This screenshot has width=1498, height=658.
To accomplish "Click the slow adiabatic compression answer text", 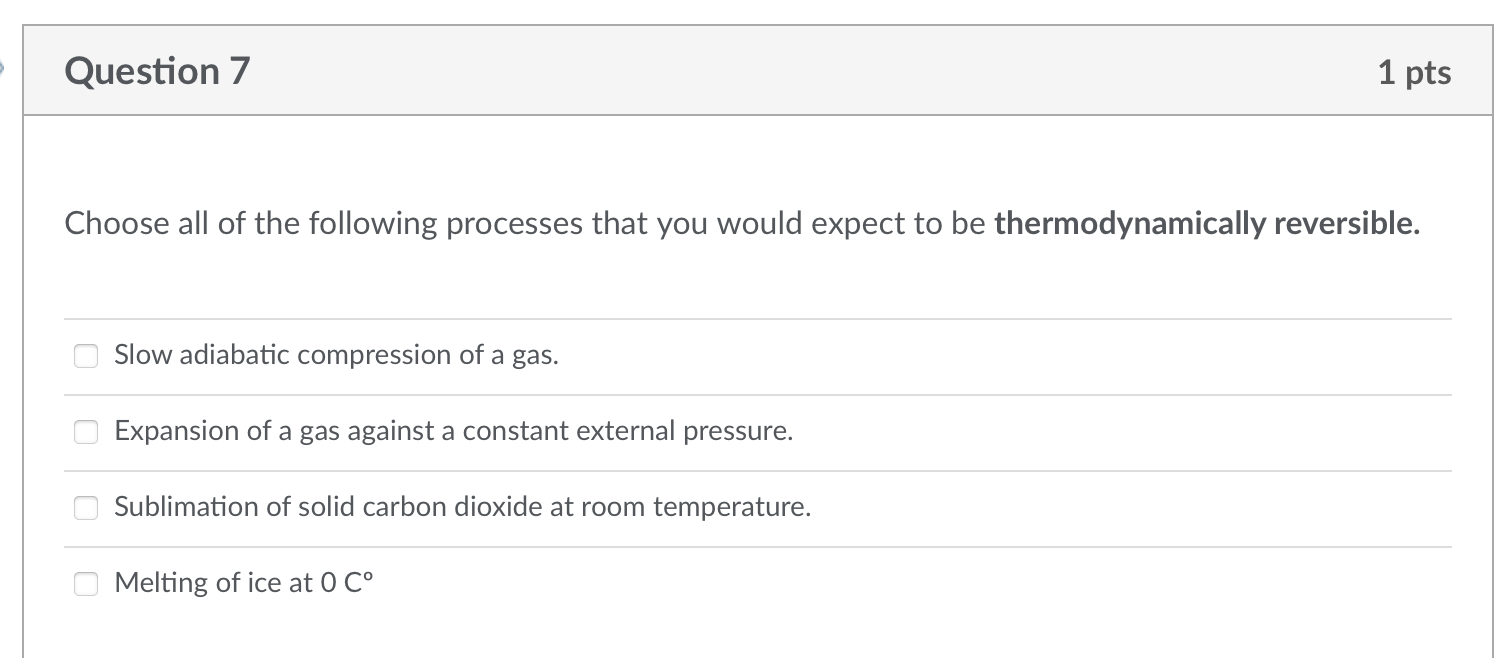I will [x=336, y=355].
